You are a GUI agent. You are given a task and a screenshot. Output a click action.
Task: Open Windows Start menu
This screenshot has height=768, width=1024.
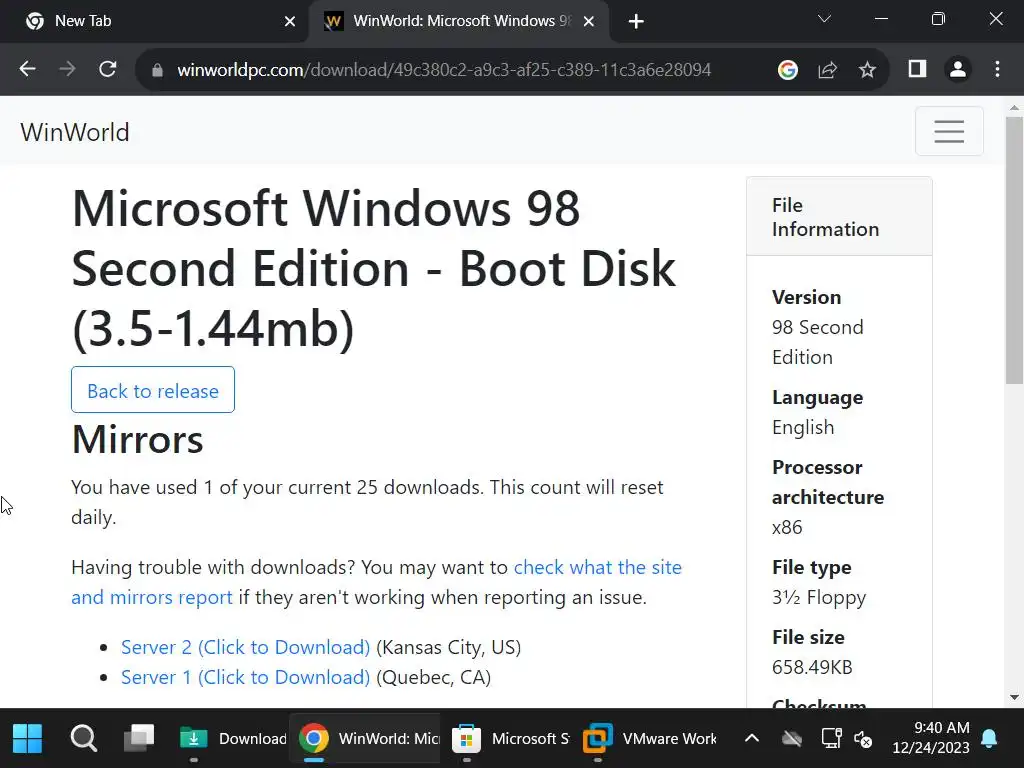tap(28, 739)
